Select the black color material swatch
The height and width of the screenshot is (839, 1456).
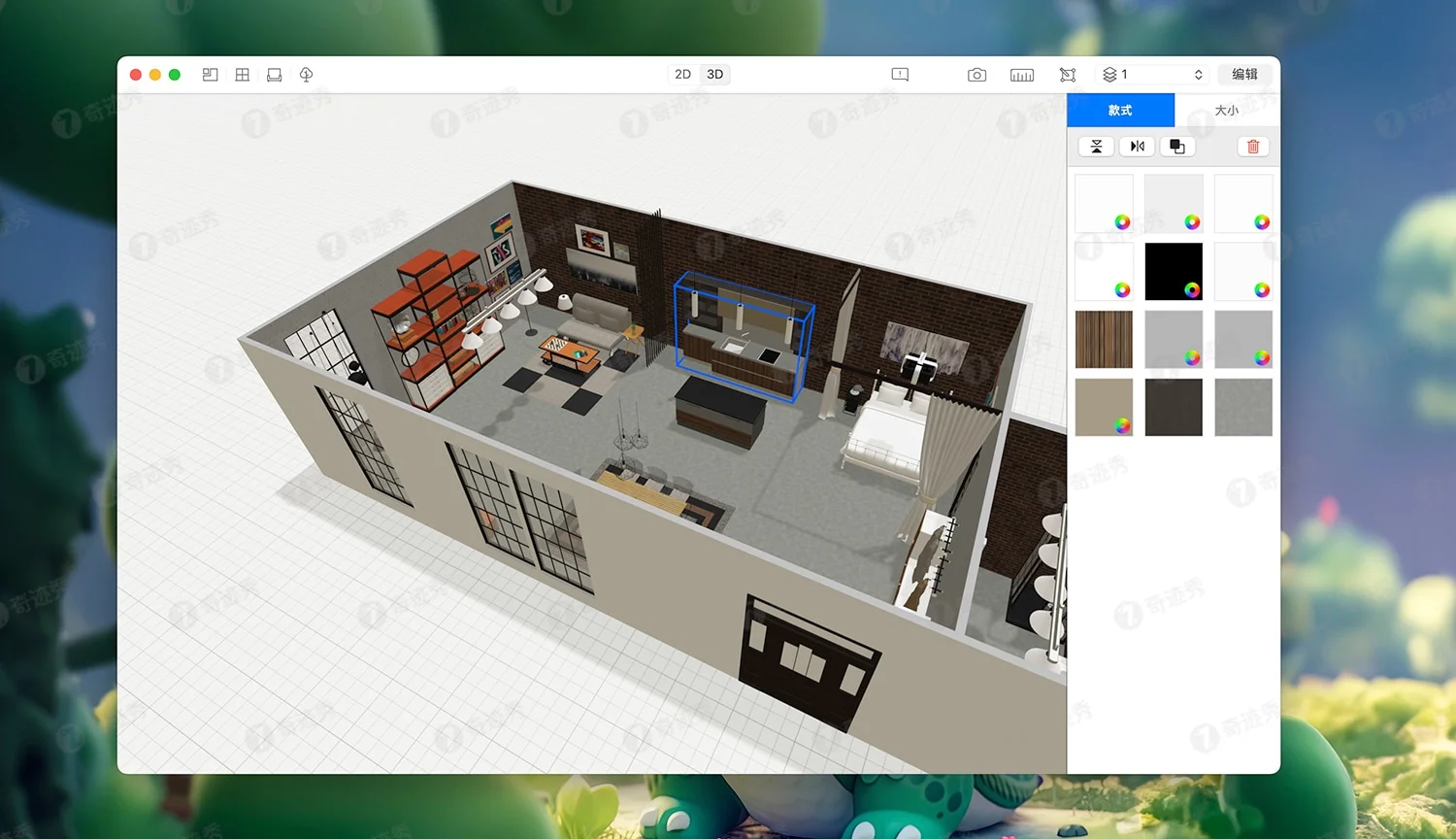coord(1174,271)
